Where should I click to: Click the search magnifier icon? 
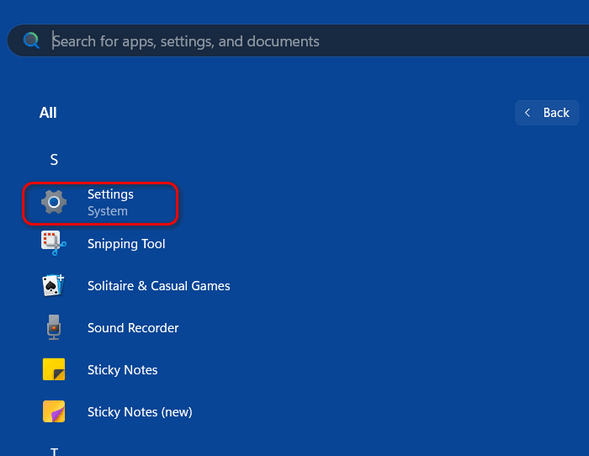click(31, 41)
